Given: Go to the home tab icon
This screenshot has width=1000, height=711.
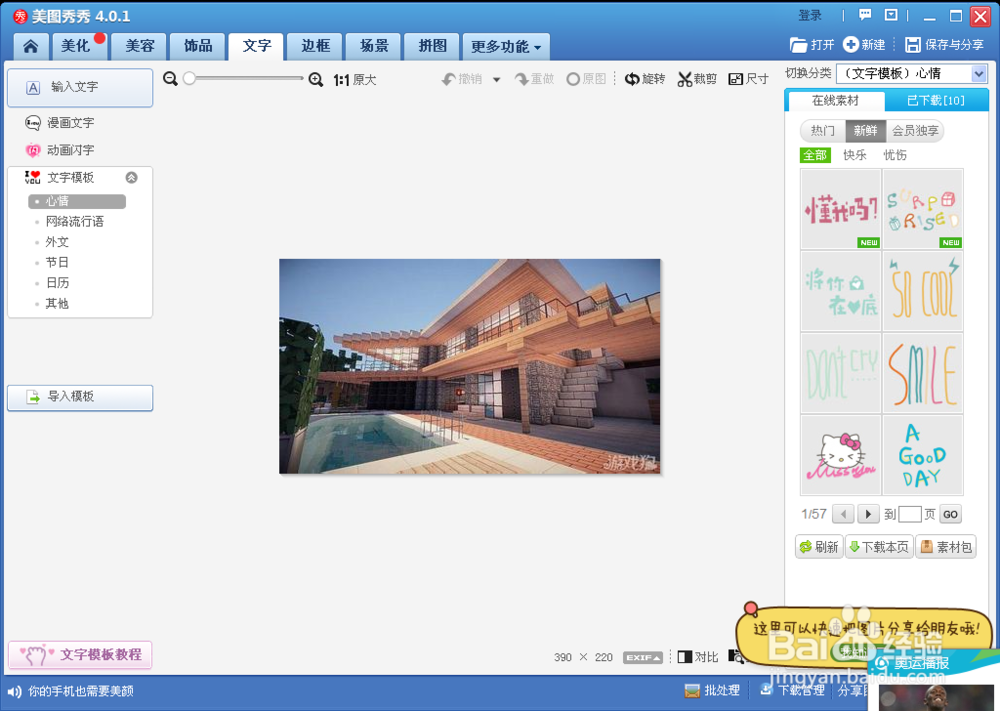Looking at the screenshot, I should 31,46.
